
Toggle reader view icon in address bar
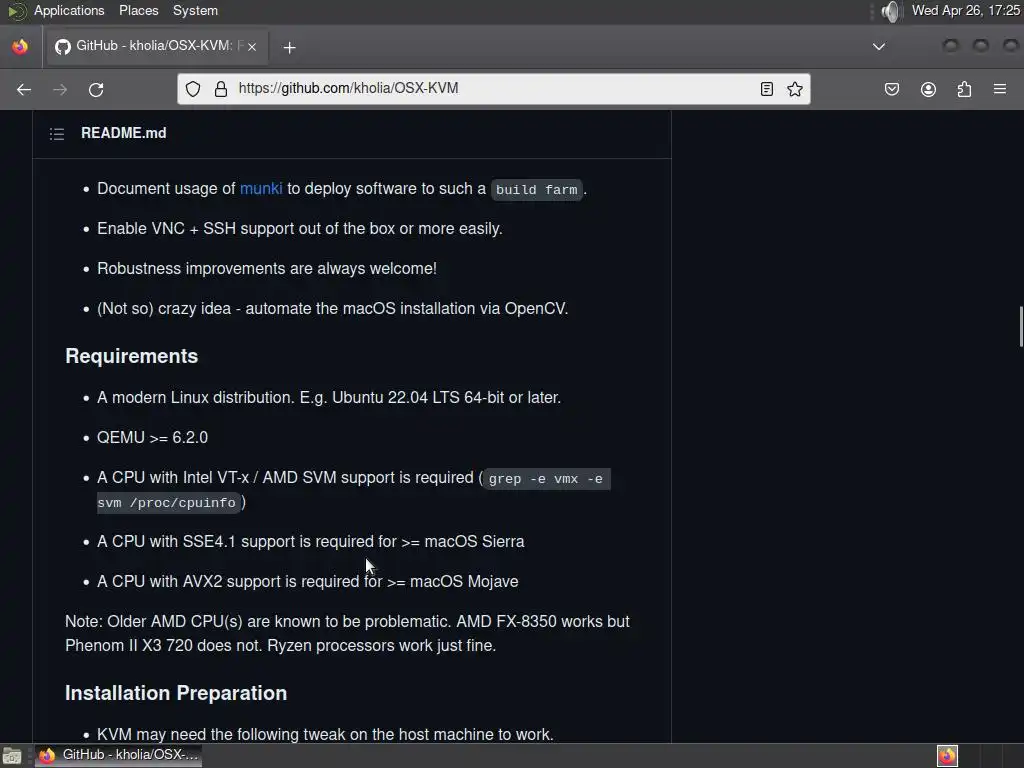[767, 89]
